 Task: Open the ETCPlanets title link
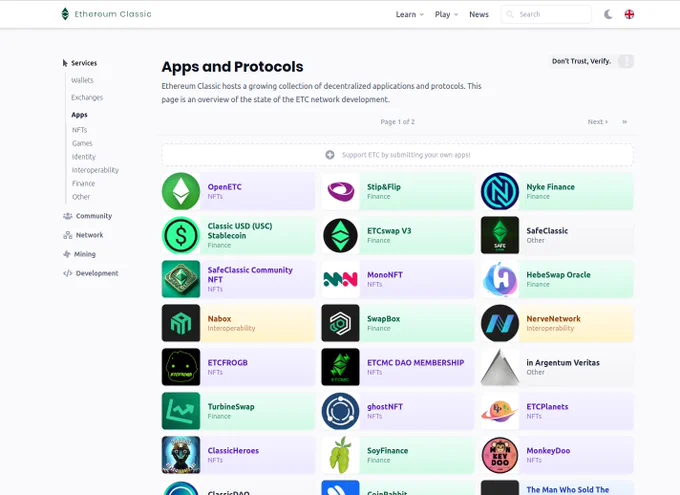(547, 406)
